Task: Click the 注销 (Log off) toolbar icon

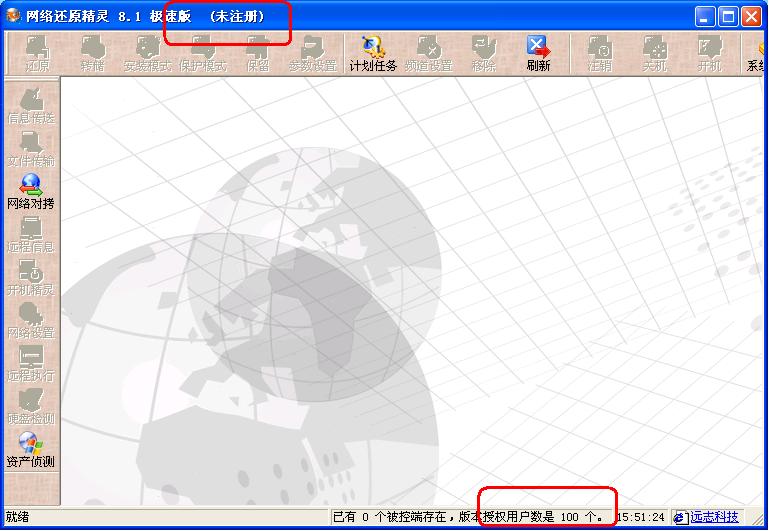Action: (x=599, y=54)
